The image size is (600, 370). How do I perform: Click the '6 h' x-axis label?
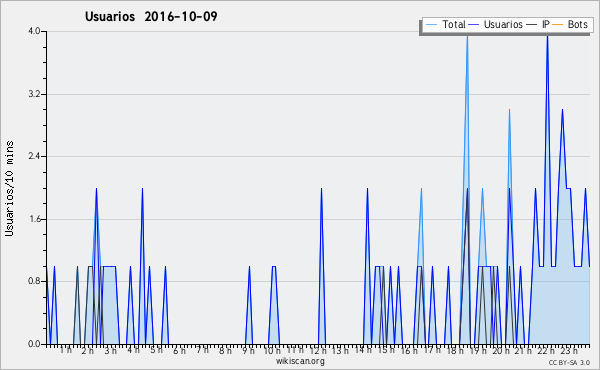pyautogui.click(x=179, y=350)
